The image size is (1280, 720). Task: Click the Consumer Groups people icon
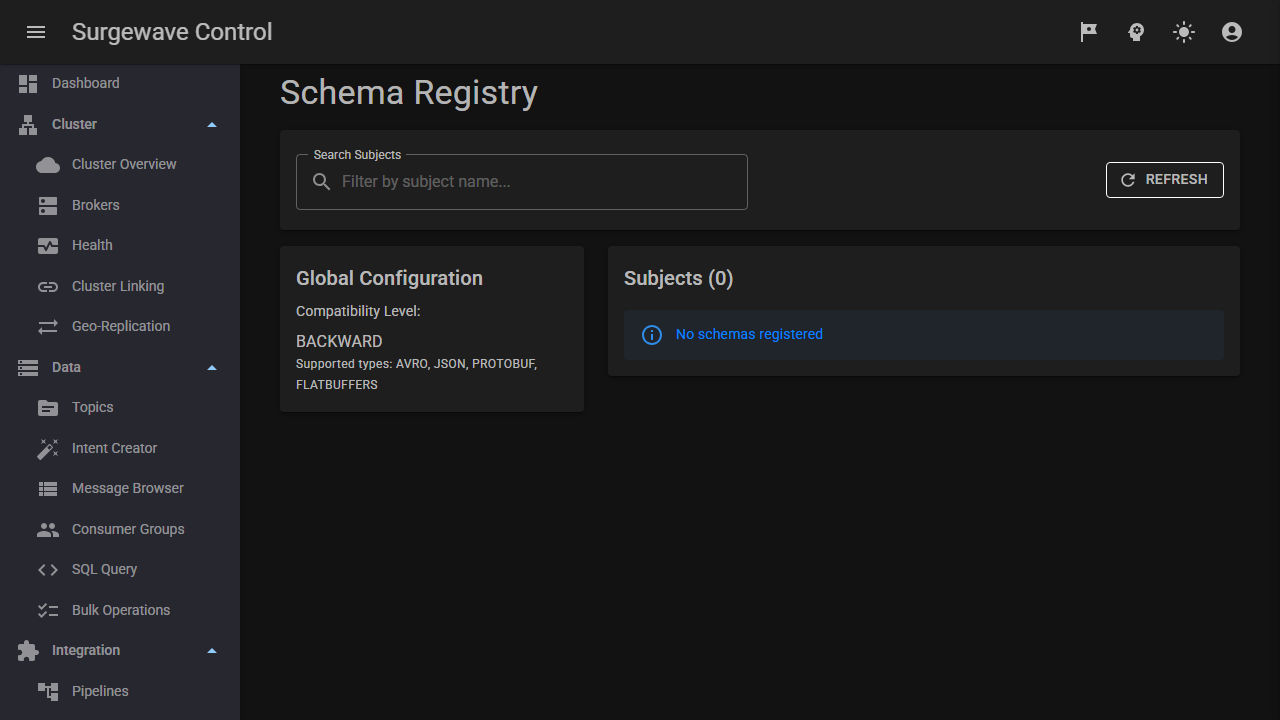point(48,530)
